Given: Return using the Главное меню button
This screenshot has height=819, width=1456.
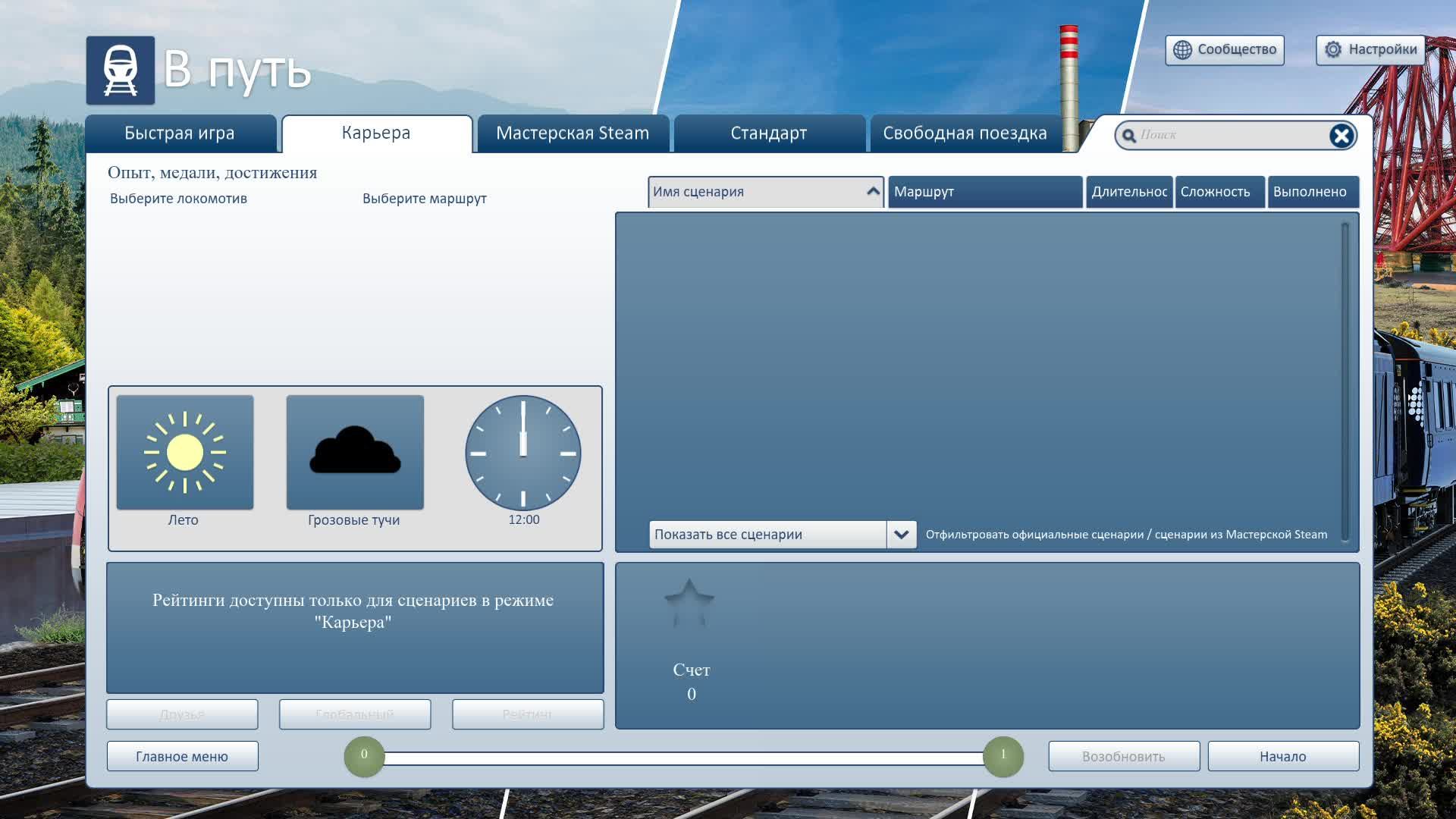Looking at the screenshot, I should click(x=182, y=755).
